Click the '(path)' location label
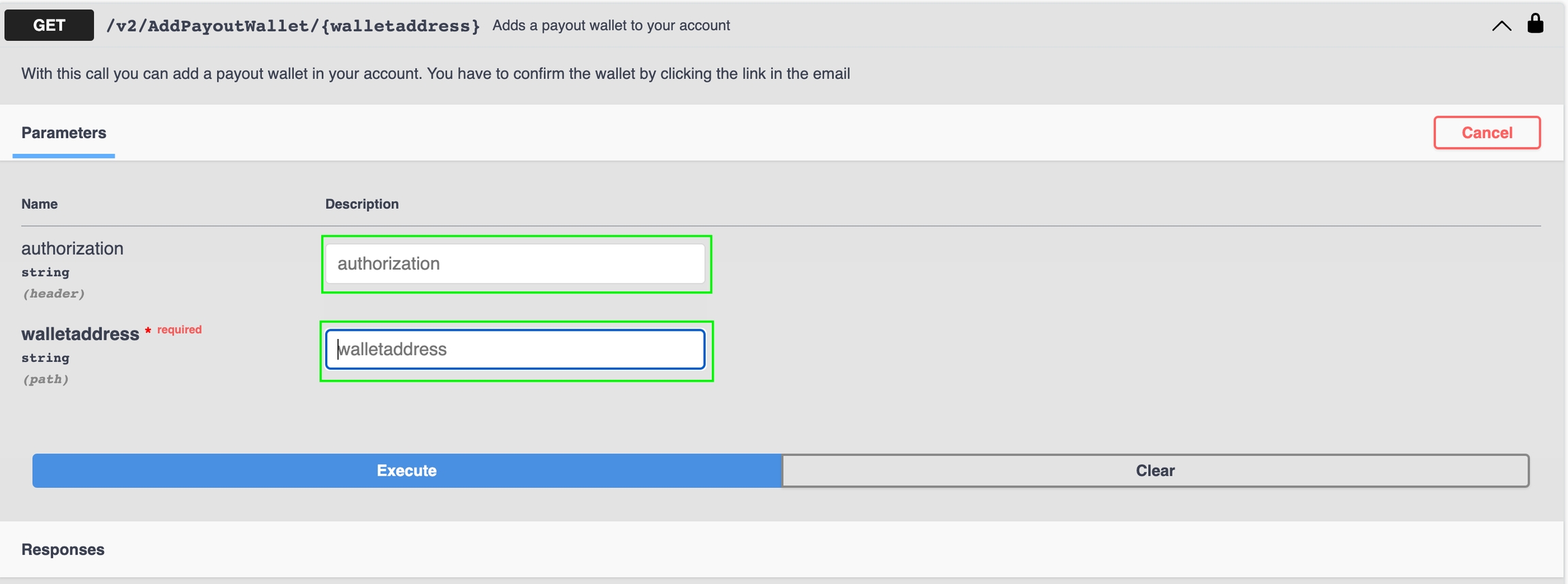This screenshot has width=1568, height=584. click(46, 379)
